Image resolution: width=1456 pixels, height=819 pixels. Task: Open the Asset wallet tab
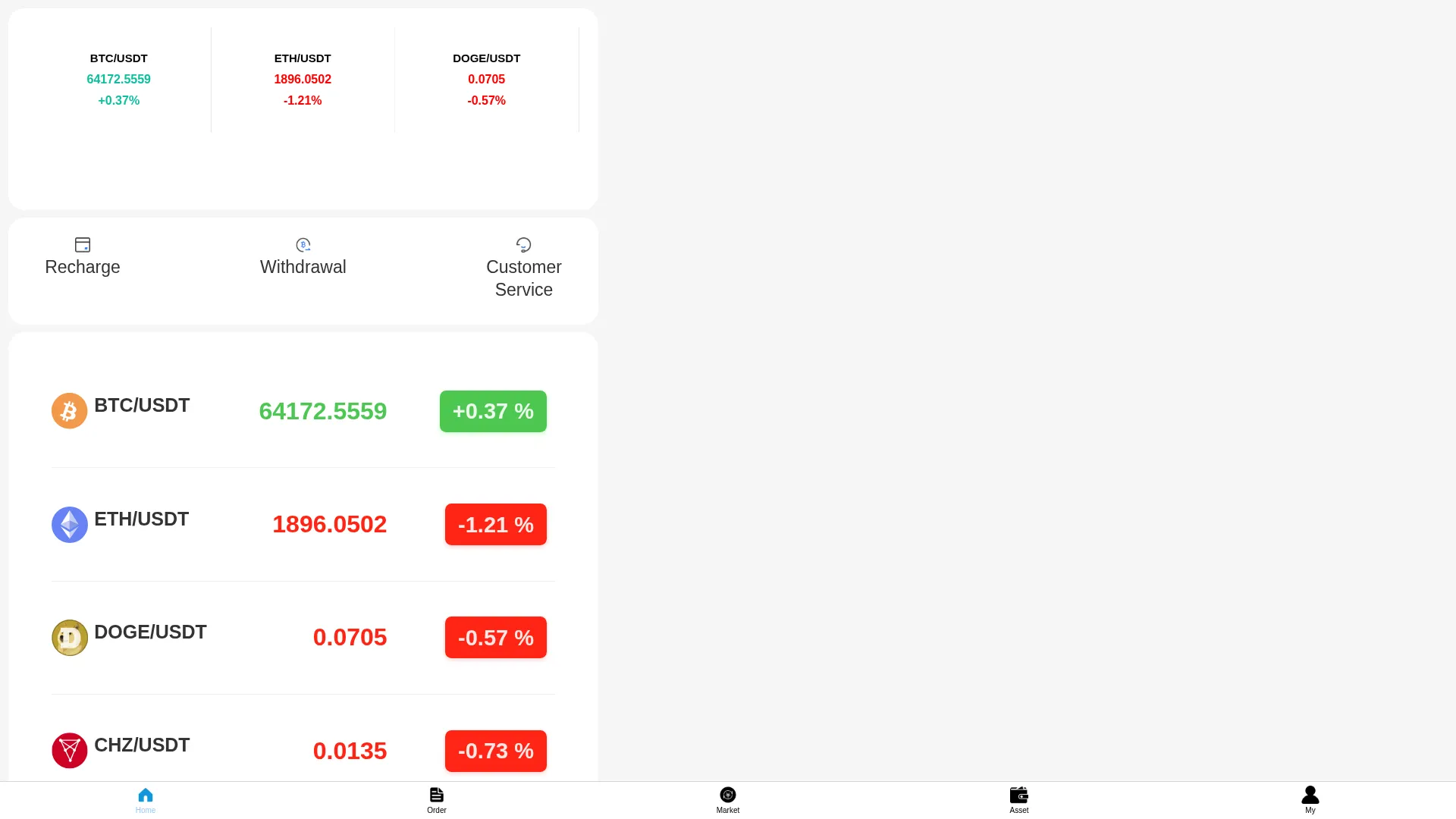pyautogui.click(x=1019, y=800)
